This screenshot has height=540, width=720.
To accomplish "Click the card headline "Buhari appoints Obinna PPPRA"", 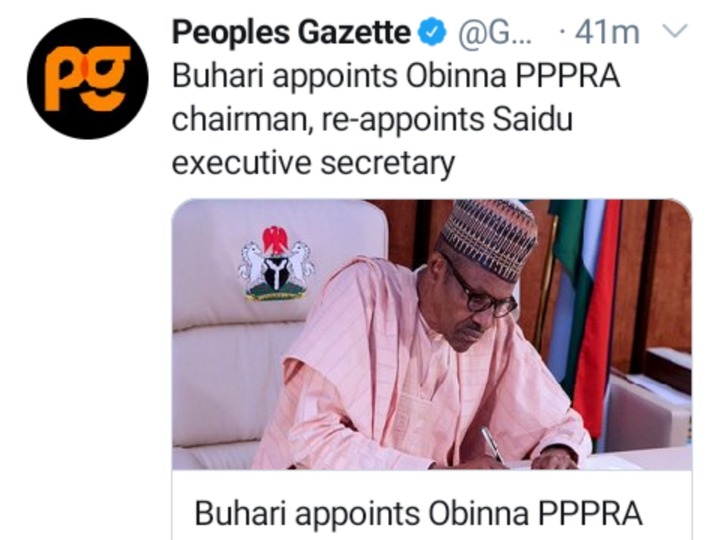I will [x=417, y=513].
